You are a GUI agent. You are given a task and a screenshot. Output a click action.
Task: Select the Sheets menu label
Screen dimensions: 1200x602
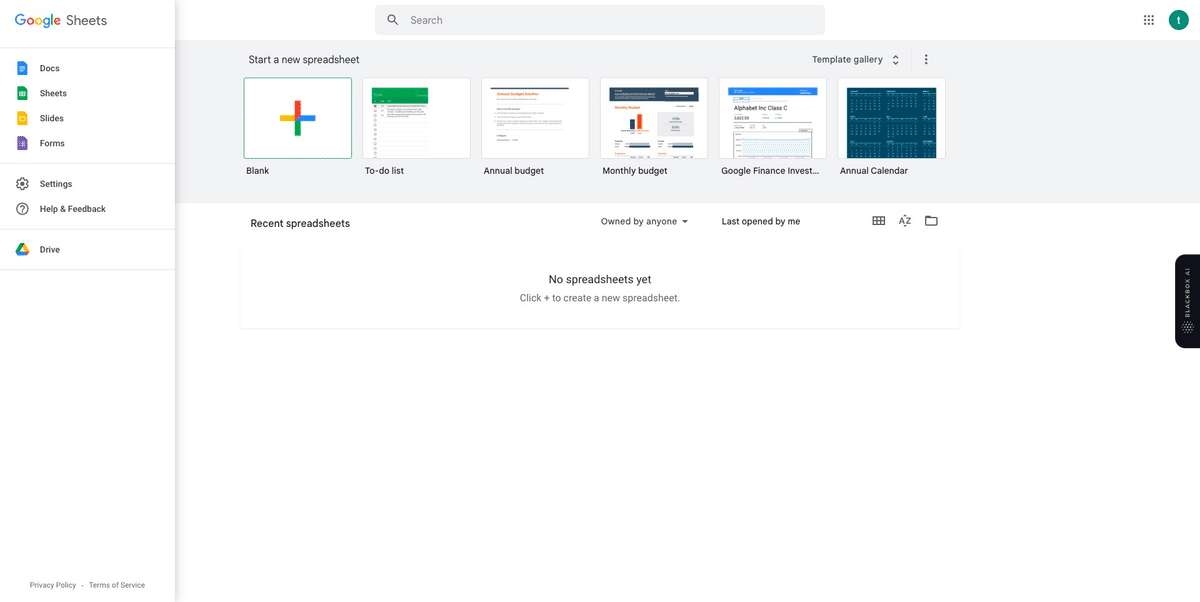pos(53,94)
